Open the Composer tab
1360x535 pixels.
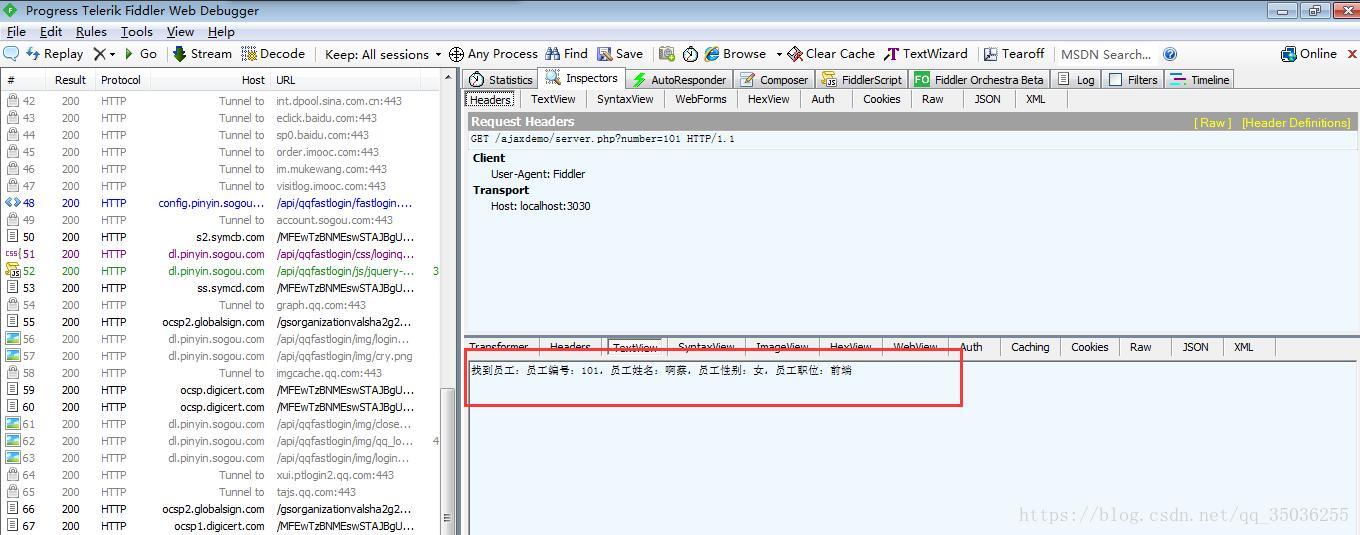pyautogui.click(x=774, y=79)
